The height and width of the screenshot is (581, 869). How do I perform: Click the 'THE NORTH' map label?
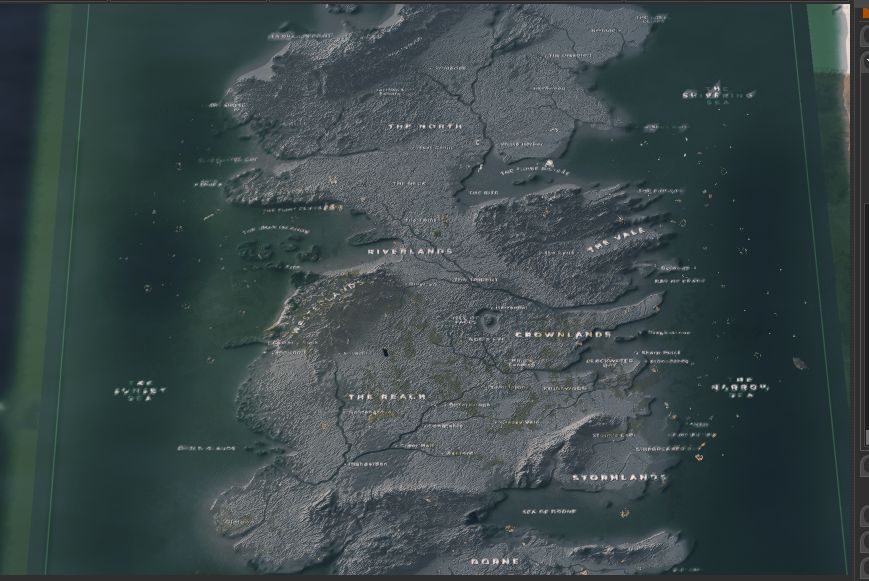[426, 126]
